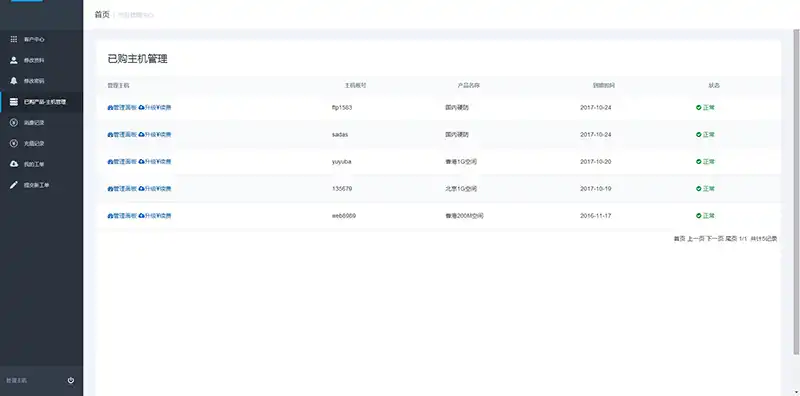The height and width of the screenshot is (396, 800).
Task: Click the host account sadas
Action: point(340,135)
